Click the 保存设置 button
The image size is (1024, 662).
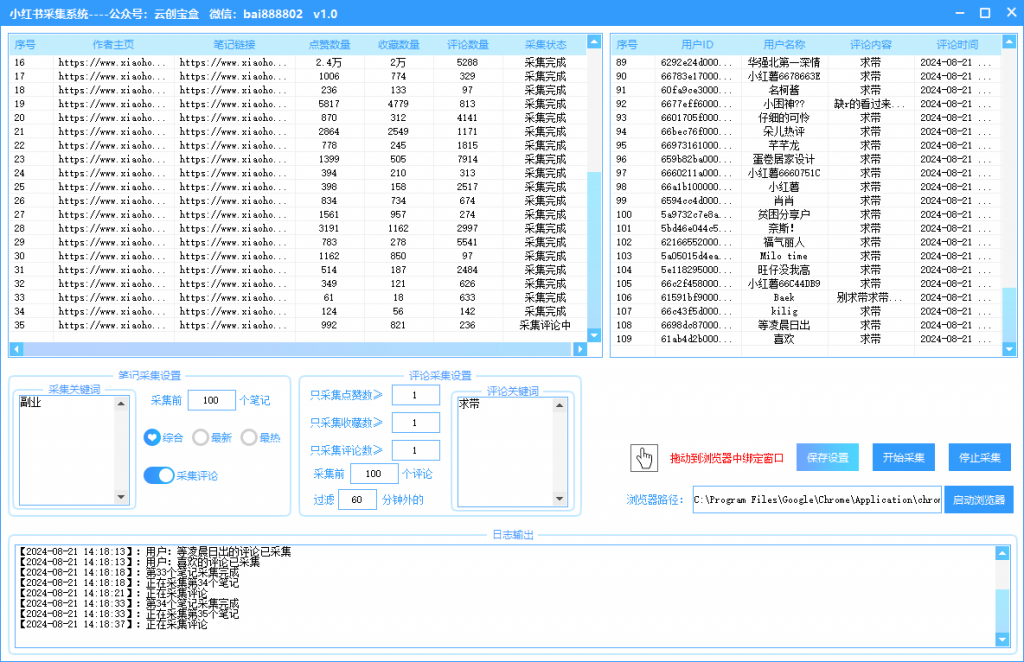tap(827, 458)
